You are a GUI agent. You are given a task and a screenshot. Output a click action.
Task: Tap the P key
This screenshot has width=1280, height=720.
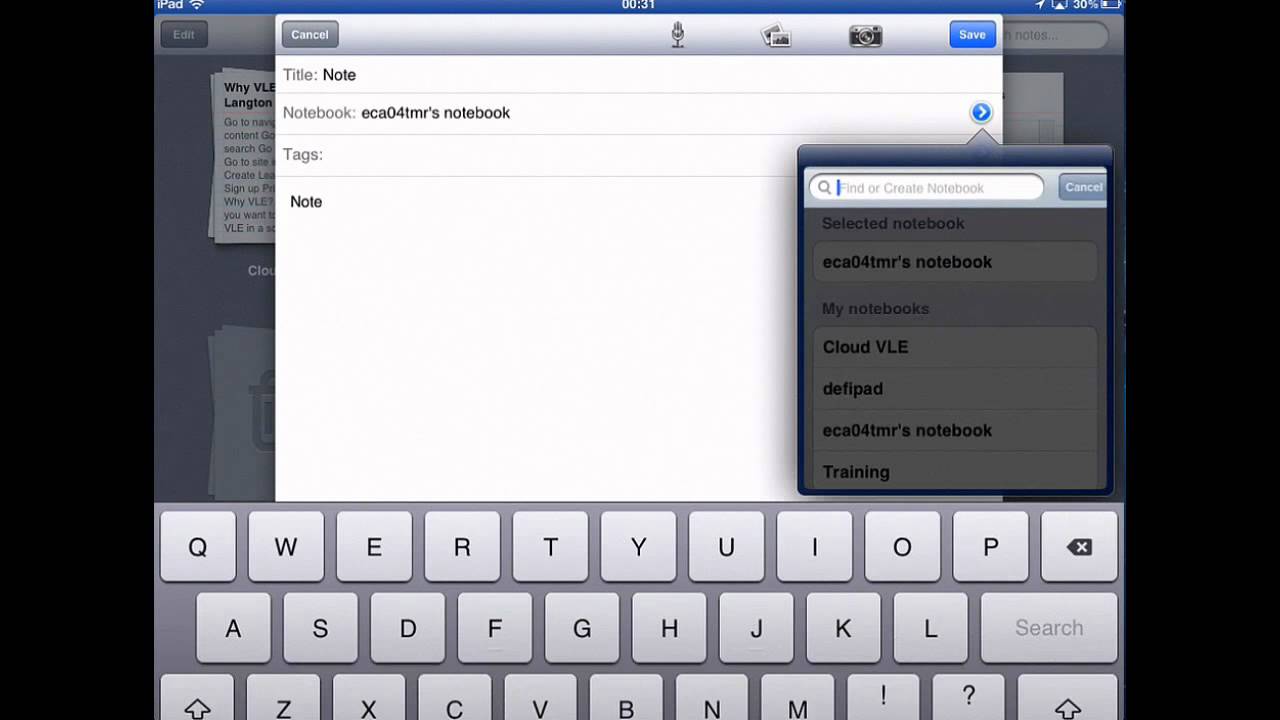[x=991, y=547]
